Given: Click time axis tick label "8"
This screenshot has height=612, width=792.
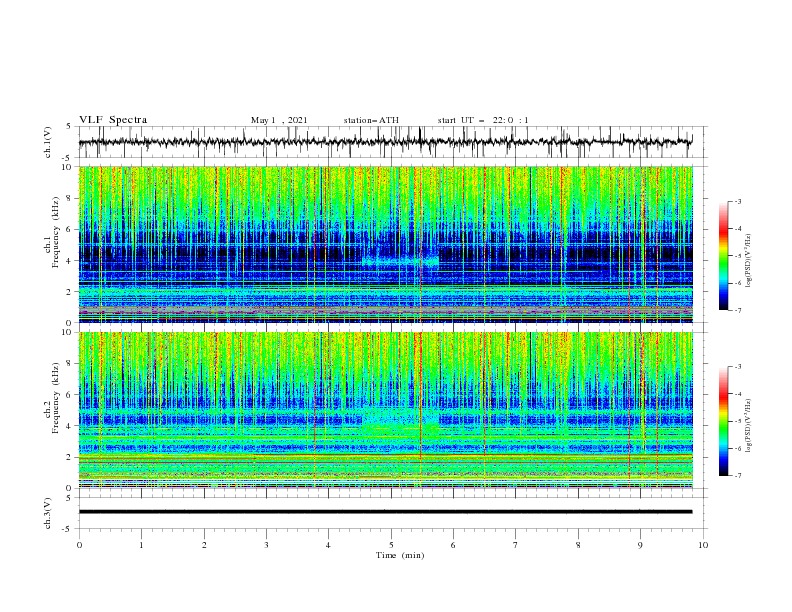Looking at the screenshot, I should click(578, 545).
